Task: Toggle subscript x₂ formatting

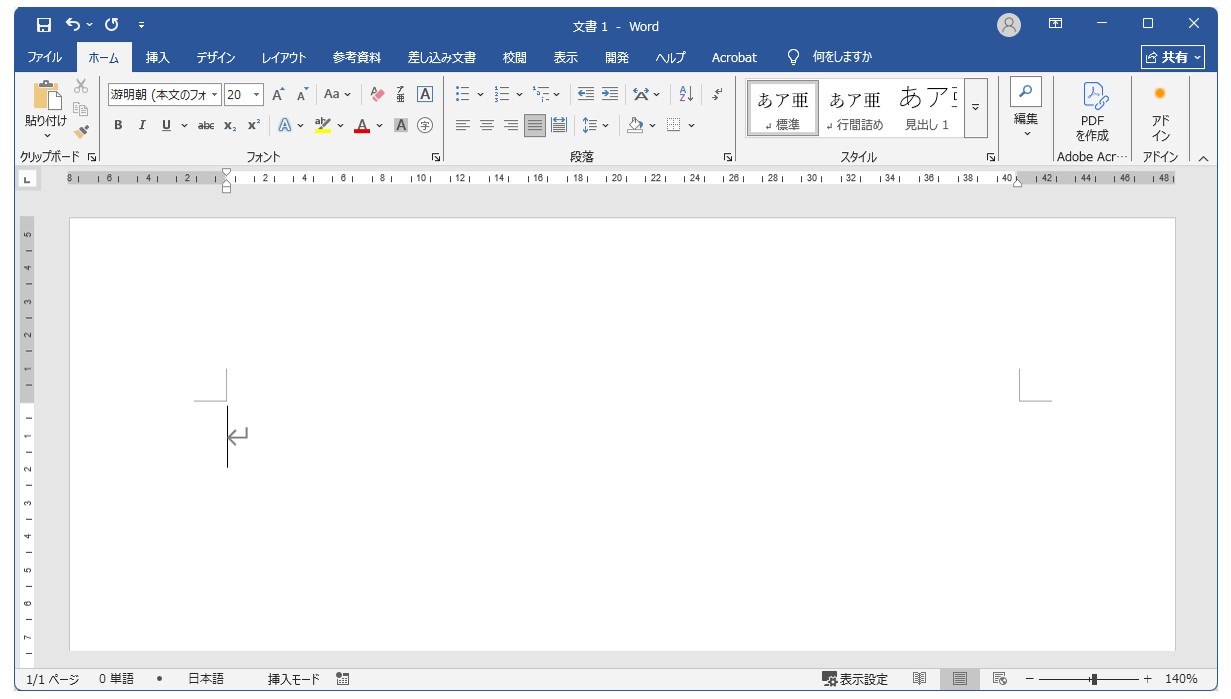Action: (230, 125)
